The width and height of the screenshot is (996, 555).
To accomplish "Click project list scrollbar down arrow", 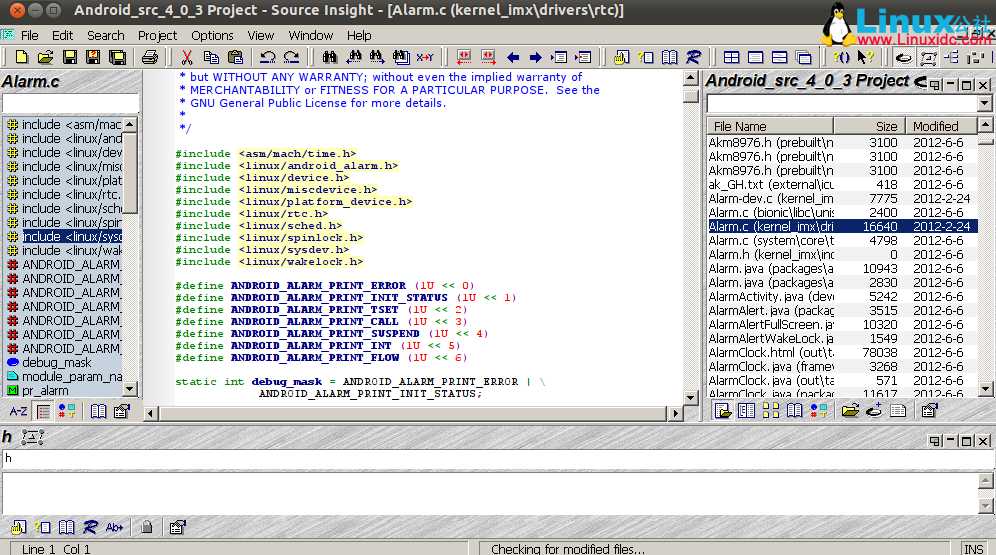I will [x=985, y=389].
